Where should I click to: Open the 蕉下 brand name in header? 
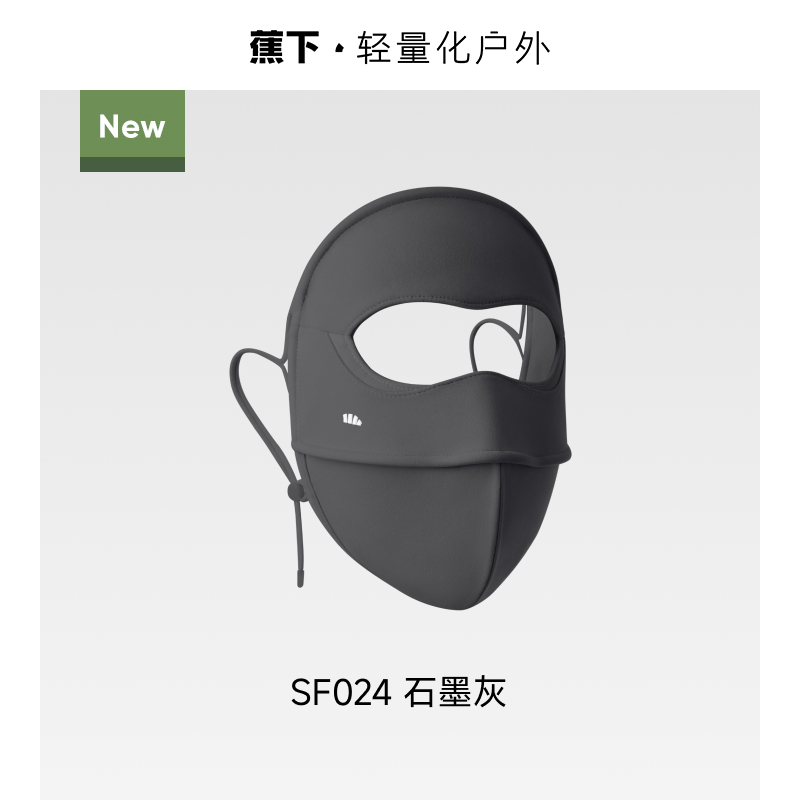[285, 47]
